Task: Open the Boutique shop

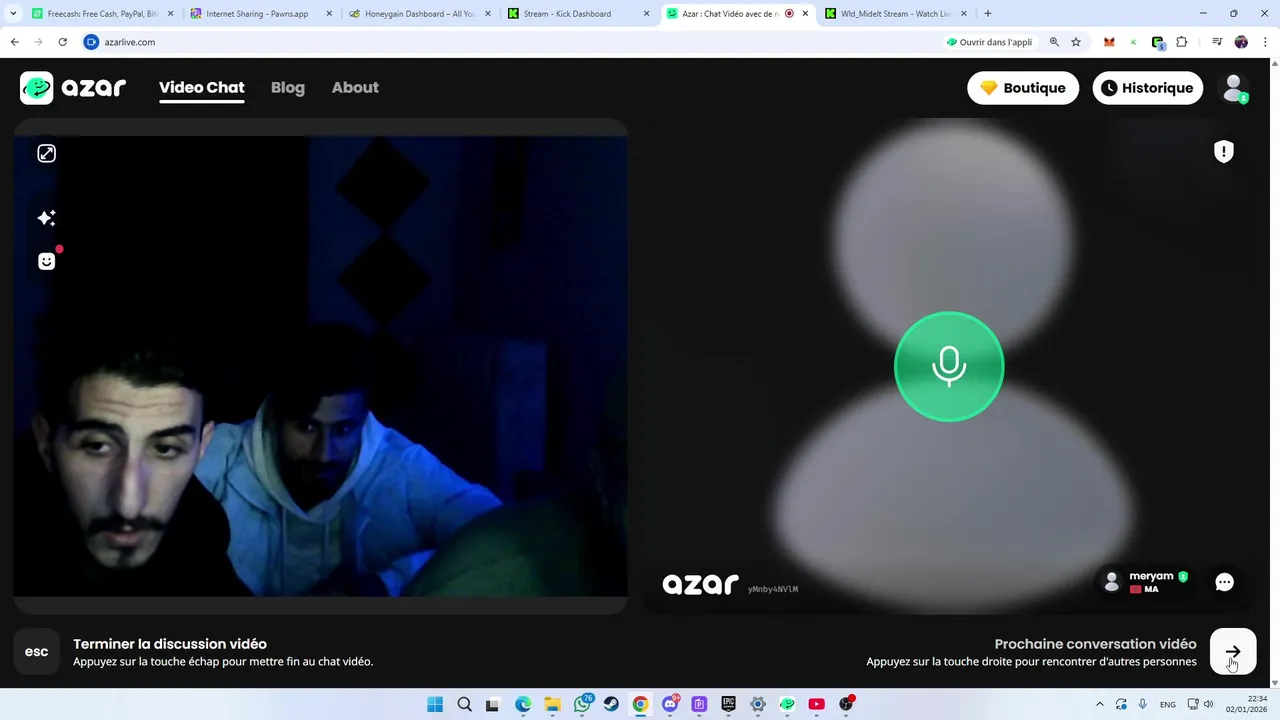Action: [1023, 88]
